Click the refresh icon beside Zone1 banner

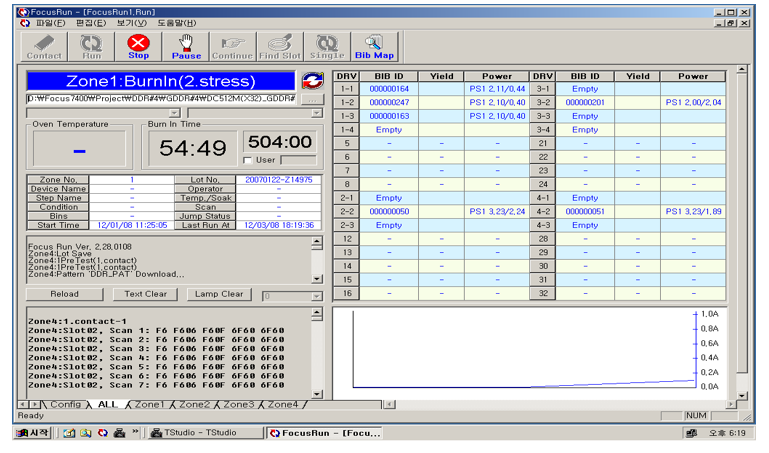(x=312, y=81)
